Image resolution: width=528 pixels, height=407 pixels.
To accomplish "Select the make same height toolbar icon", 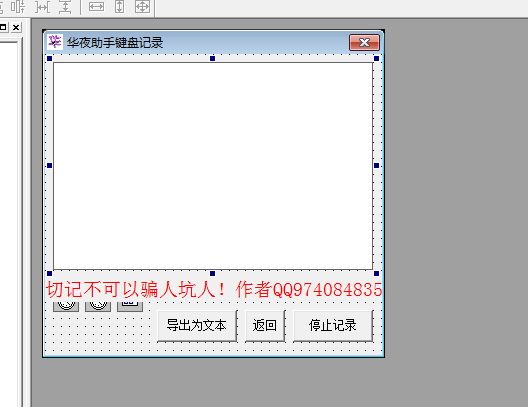I will tap(120, 7).
